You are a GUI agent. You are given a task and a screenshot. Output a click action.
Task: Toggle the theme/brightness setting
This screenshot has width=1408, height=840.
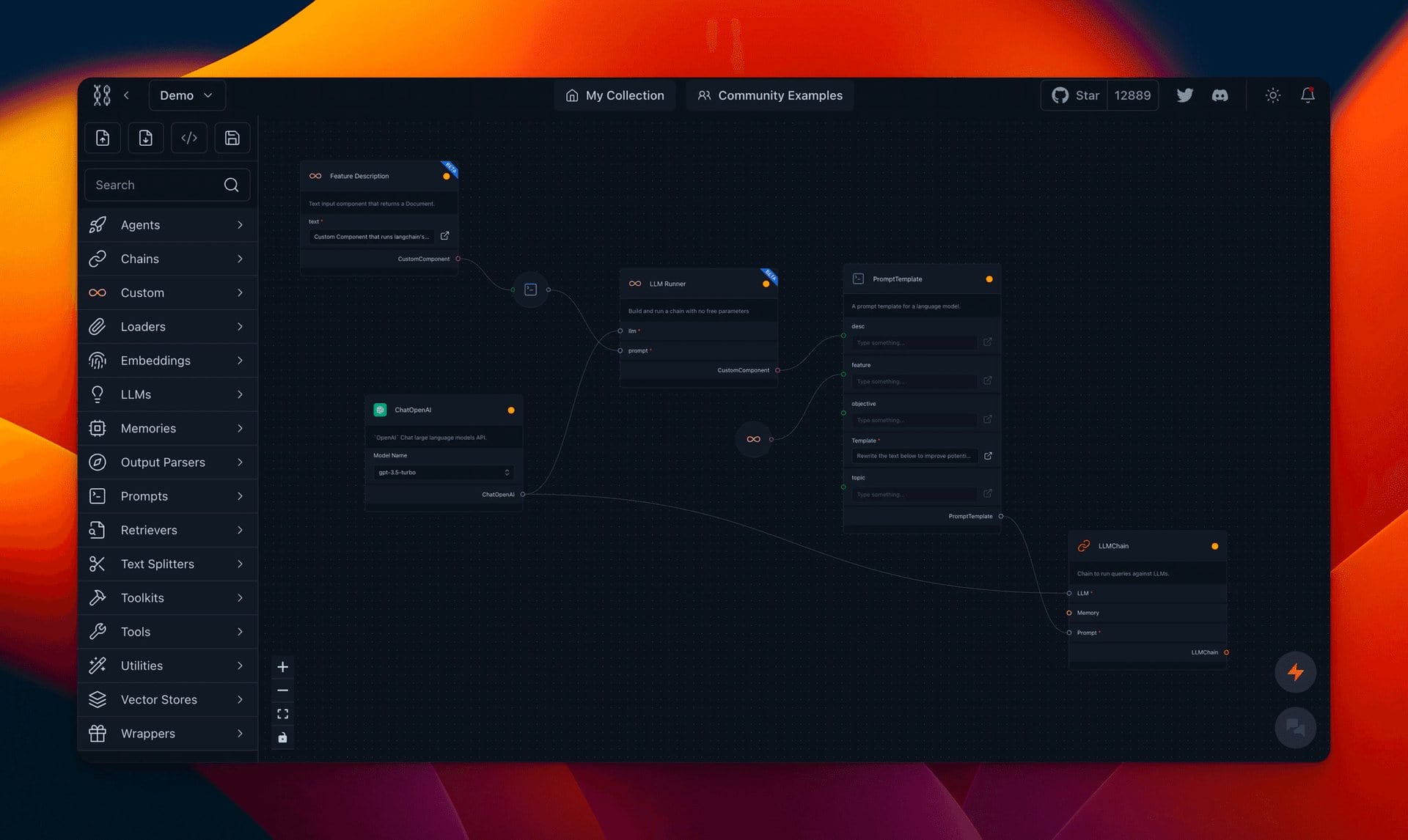[1271, 95]
